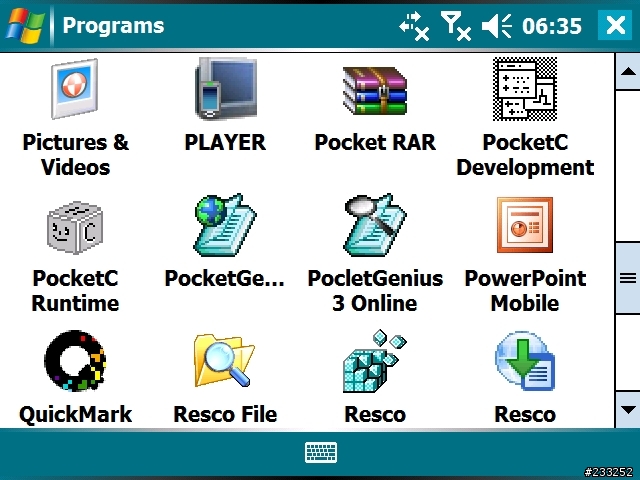This screenshot has width=640, height=480.
Task: Select the "PocketGe..." label
Action: click(225, 278)
